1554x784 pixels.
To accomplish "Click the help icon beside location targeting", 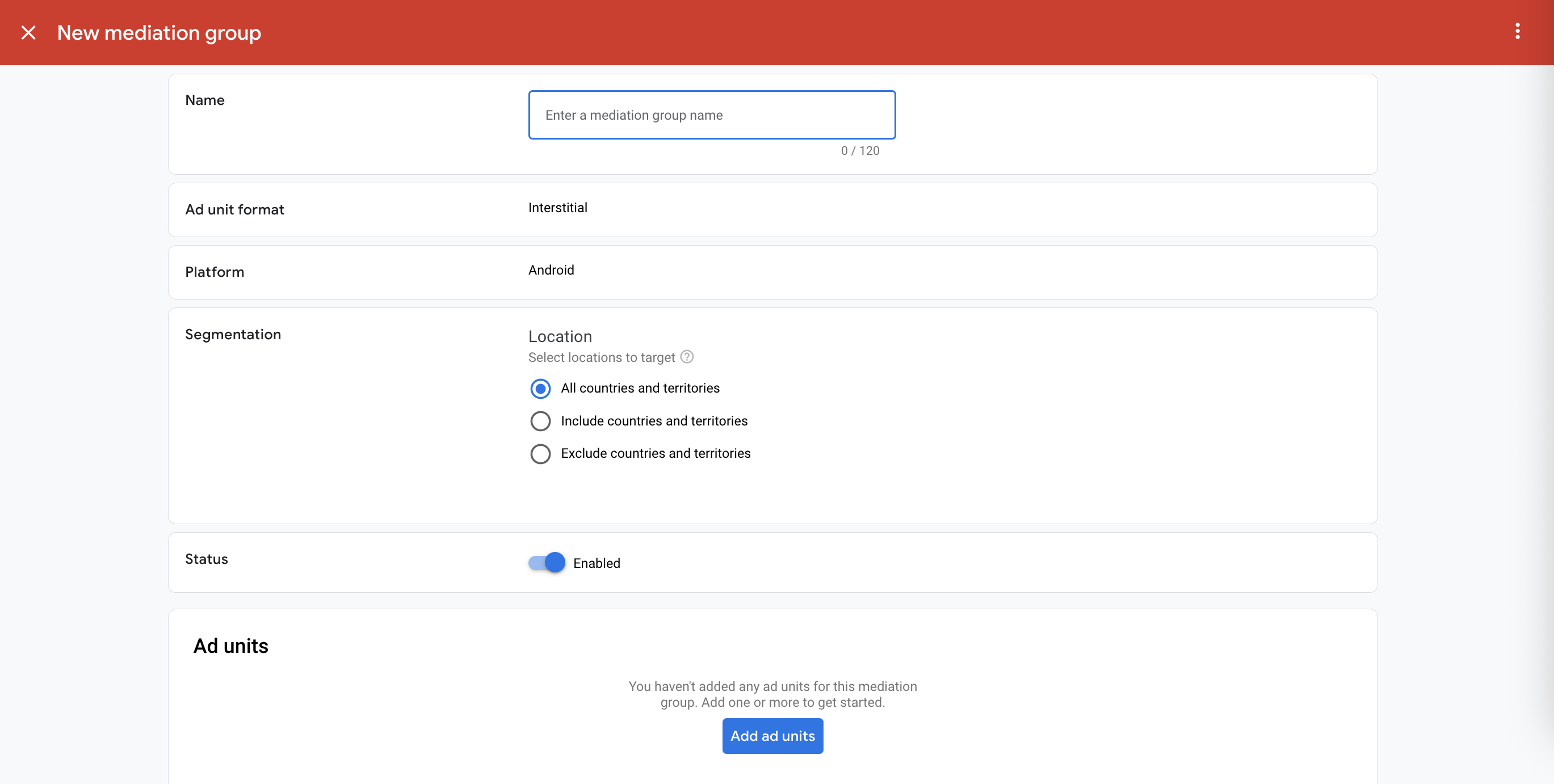I will tap(687, 357).
